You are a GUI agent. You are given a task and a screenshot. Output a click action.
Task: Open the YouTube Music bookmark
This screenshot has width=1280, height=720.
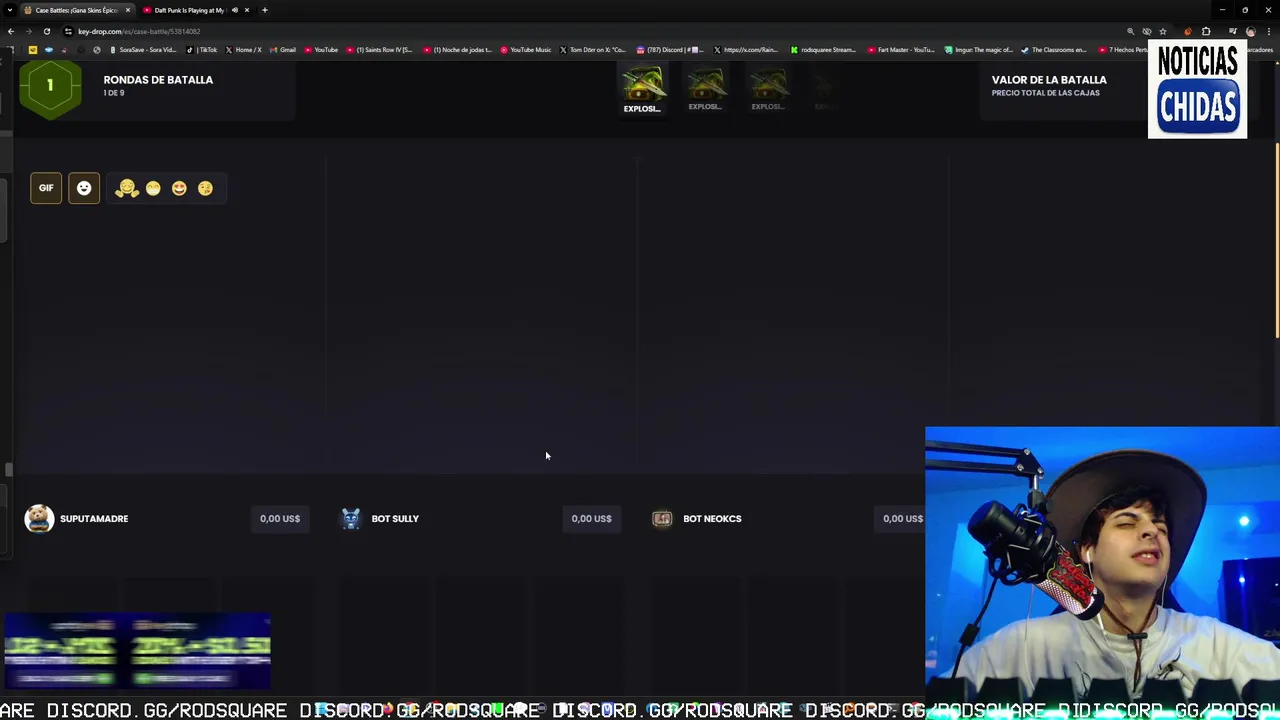[526, 50]
